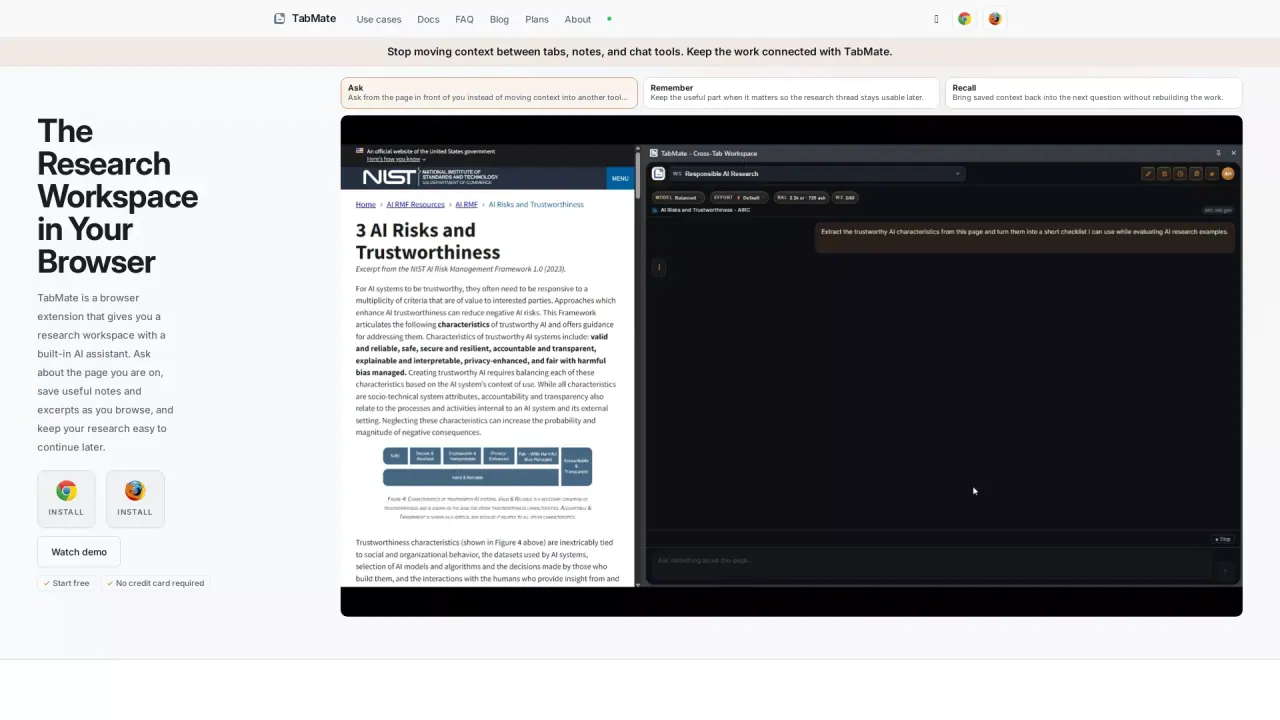Click the send arrow button in chat input
The height and width of the screenshot is (720, 1280).
(x=1225, y=570)
